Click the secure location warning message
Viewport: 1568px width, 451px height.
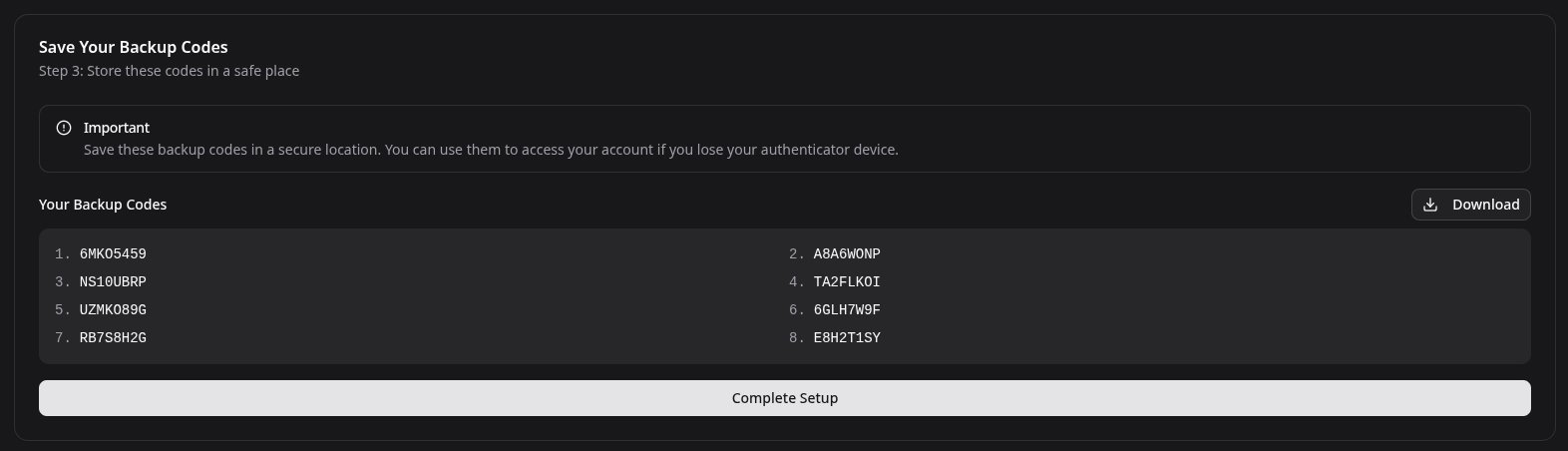(491, 150)
